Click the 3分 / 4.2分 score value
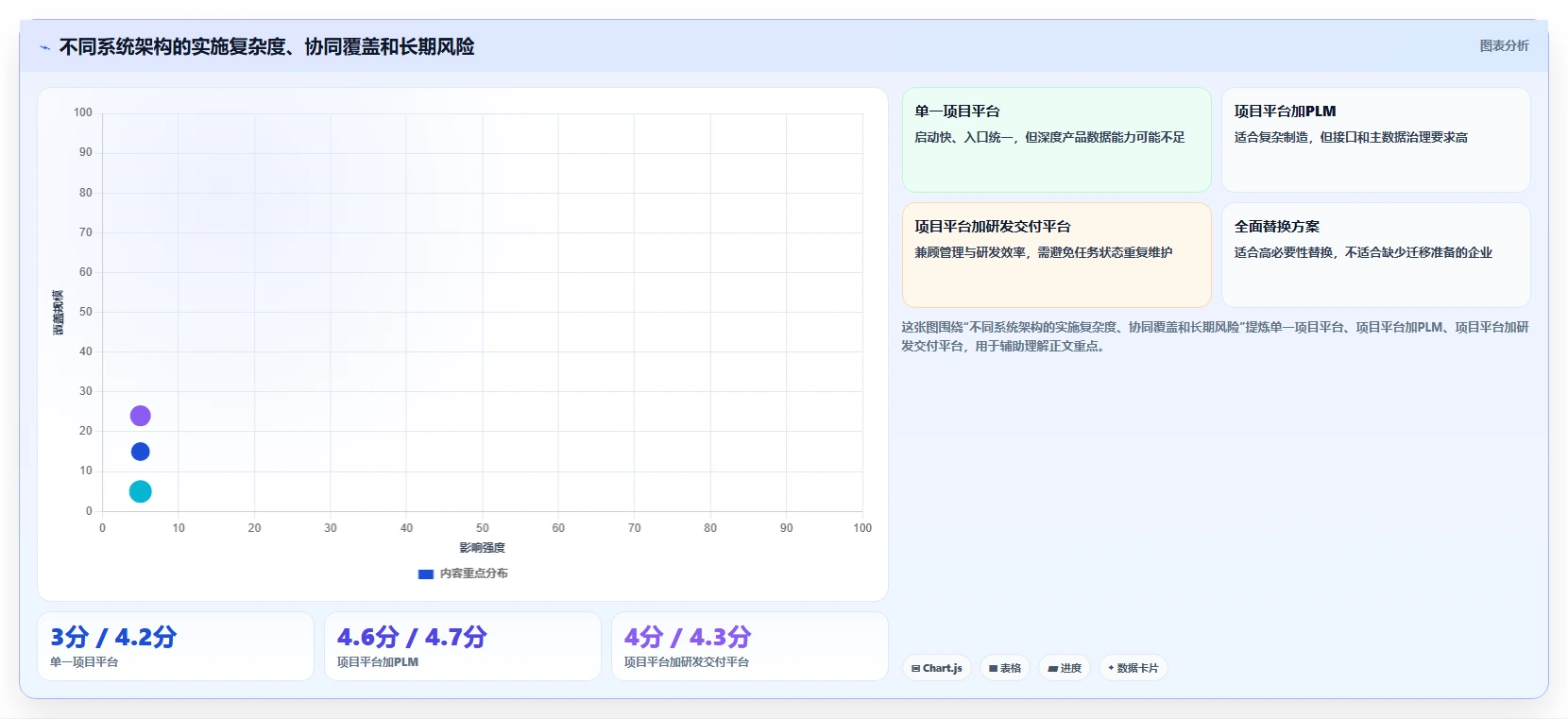1568x719 pixels. tap(113, 637)
